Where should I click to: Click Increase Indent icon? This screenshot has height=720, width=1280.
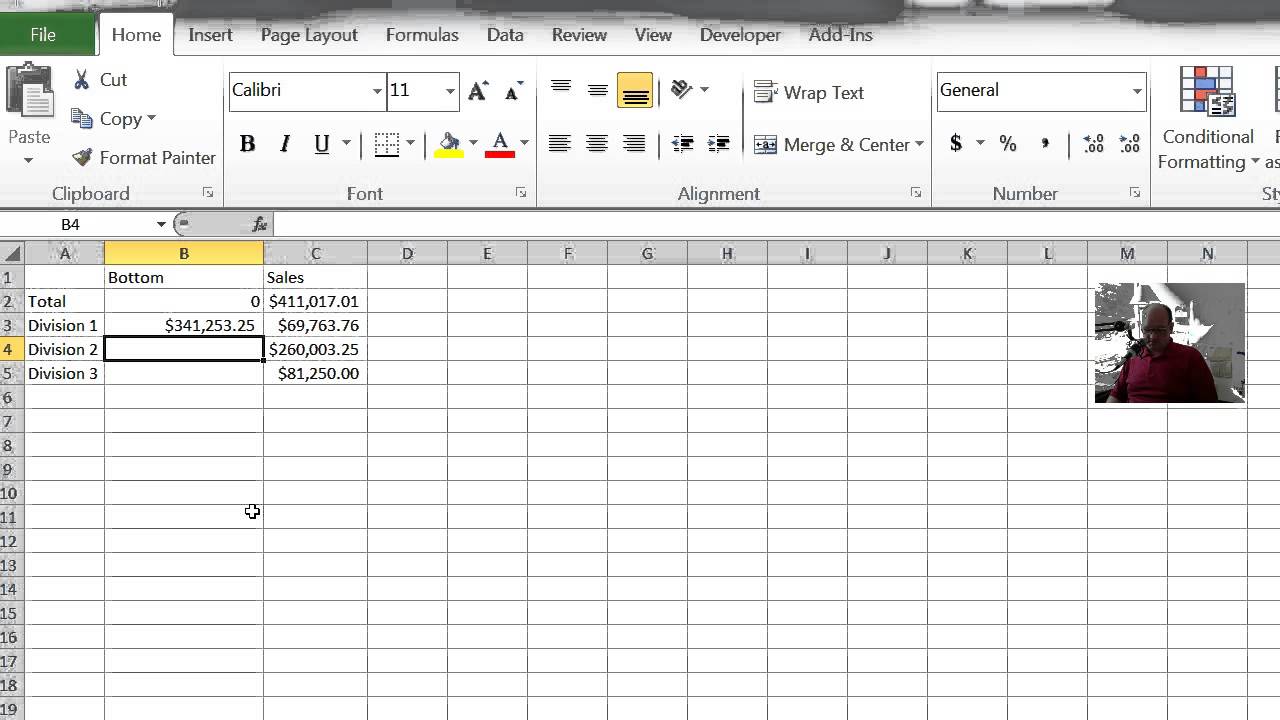pos(718,144)
